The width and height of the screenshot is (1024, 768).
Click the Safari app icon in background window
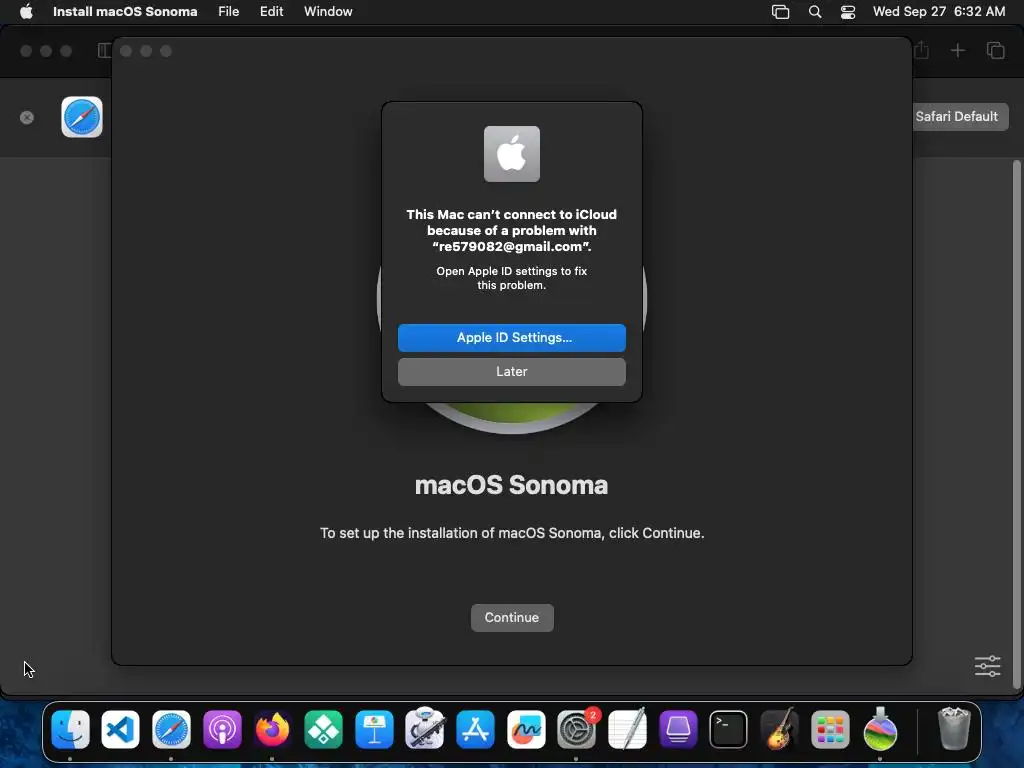pyautogui.click(x=82, y=117)
